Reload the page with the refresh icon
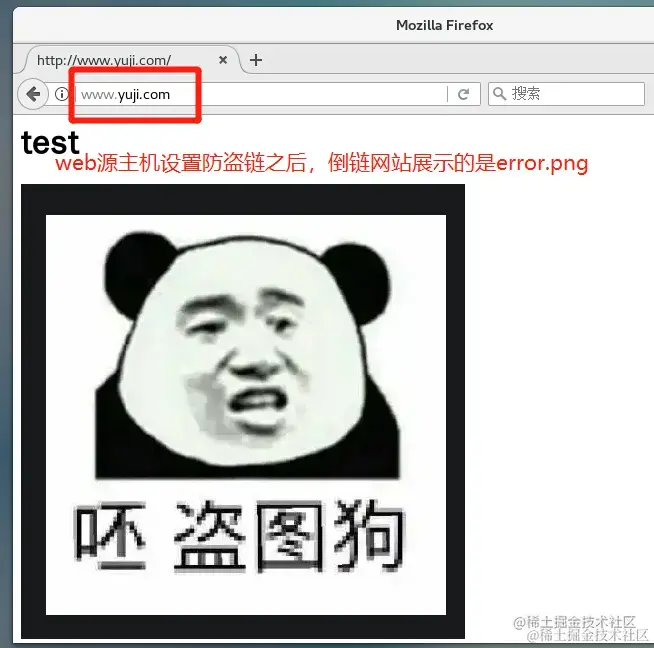Screen dimensions: 654x648 (x=463, y=94)
